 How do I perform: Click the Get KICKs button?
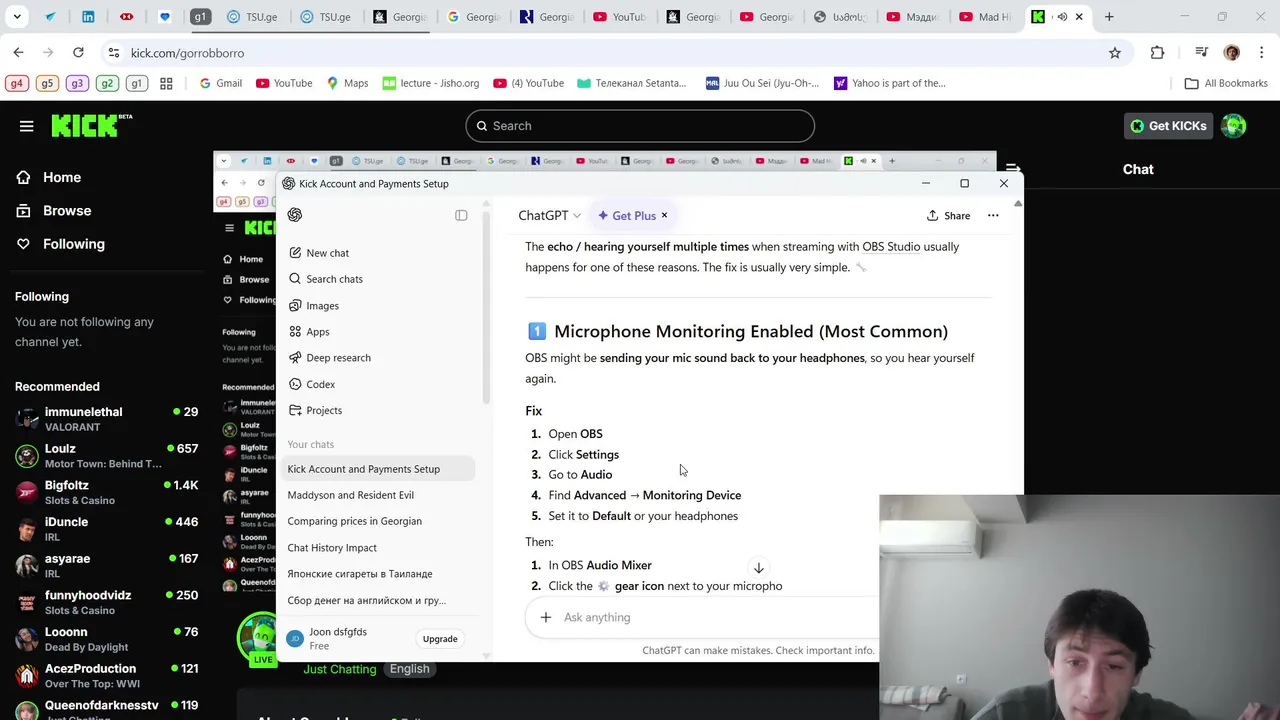pyautogui.click(x=1168, y=126)
